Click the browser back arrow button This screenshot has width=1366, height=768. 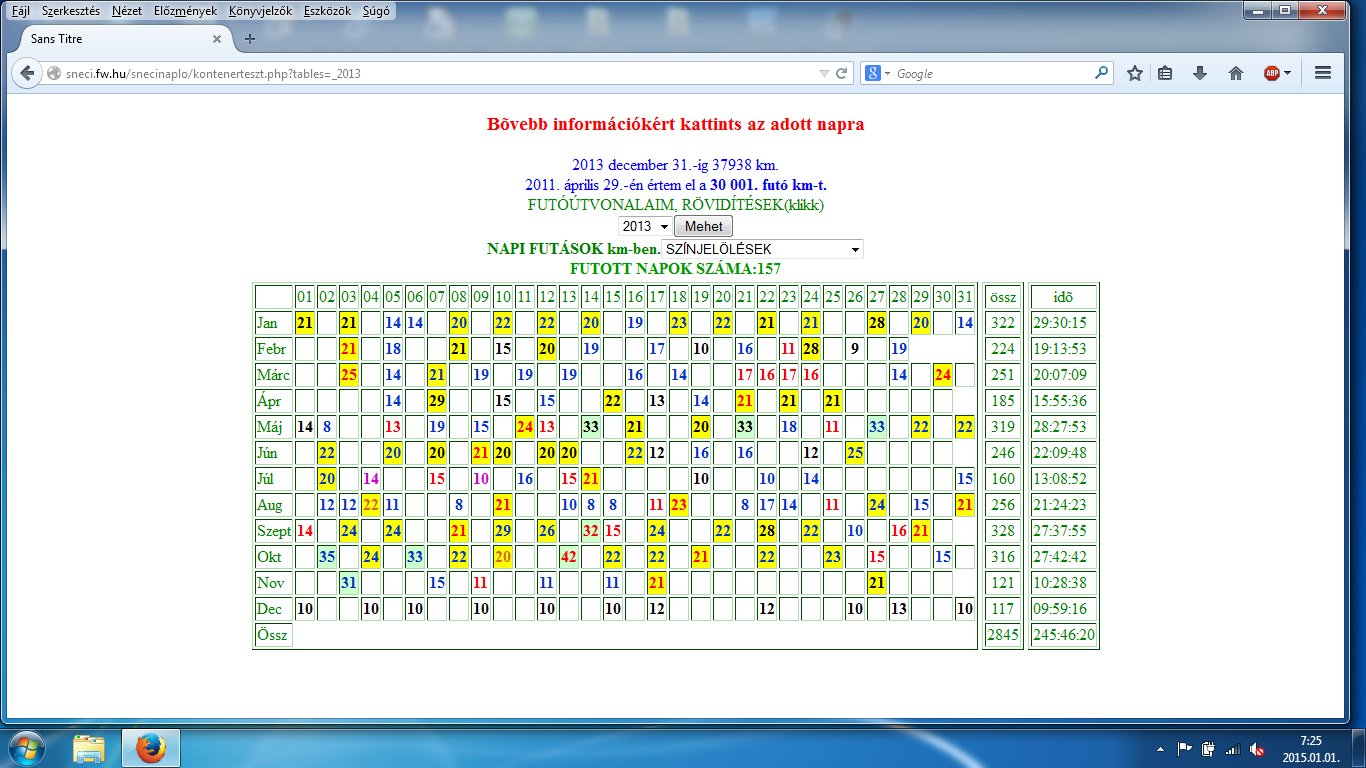pyautogui.click(x=27, y=73)
